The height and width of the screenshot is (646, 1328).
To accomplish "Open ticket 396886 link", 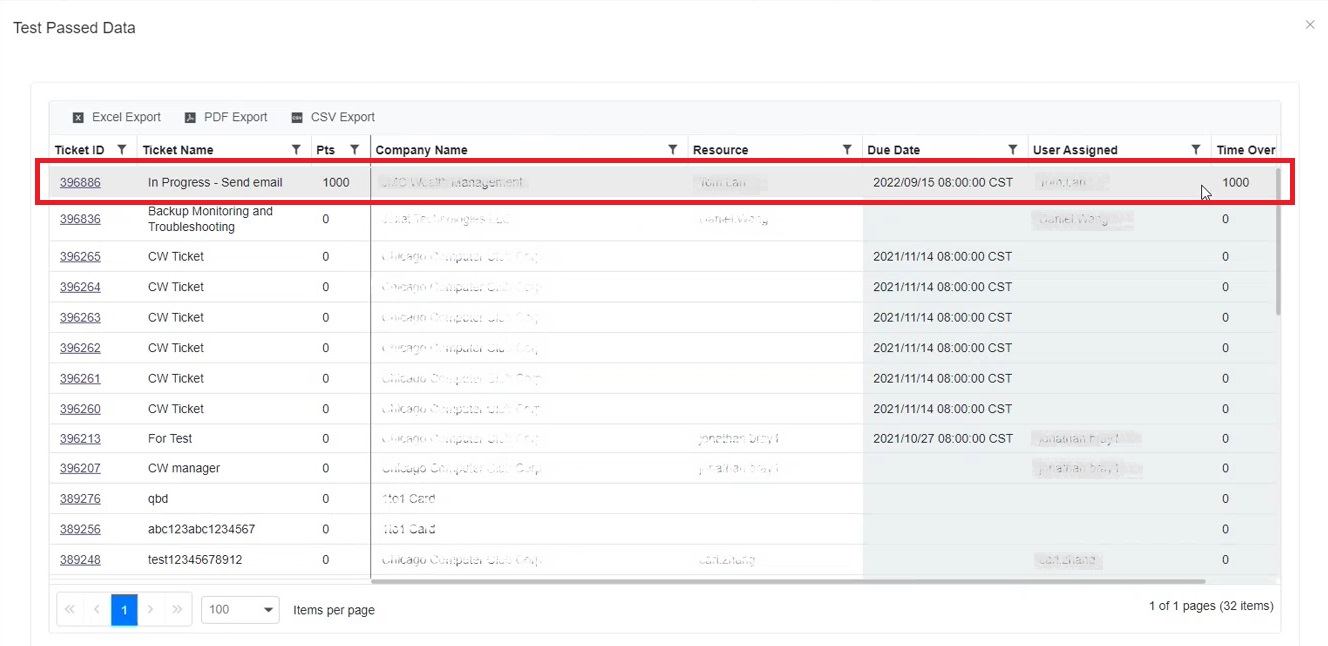I will click(80, 183).
